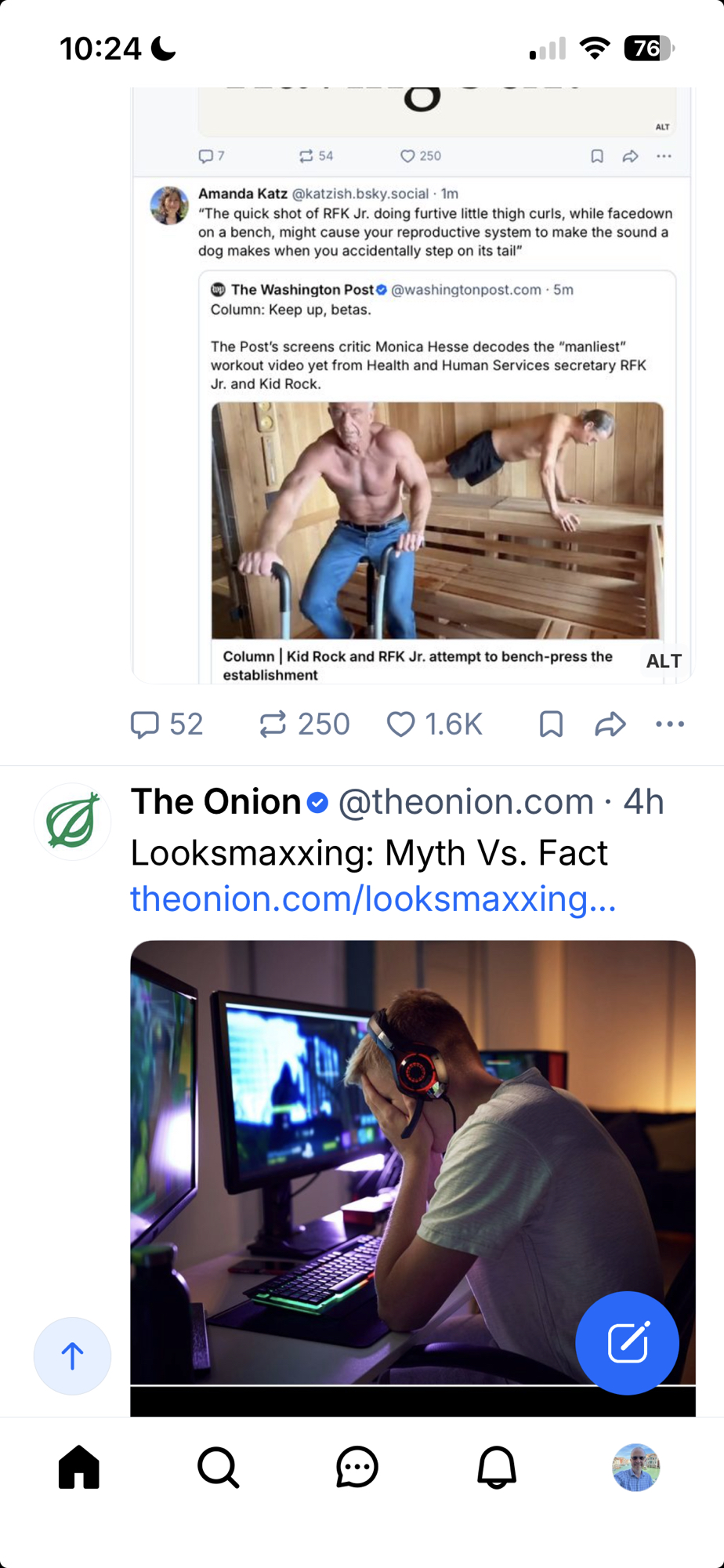The image size is (724, 1568).
Task: Show ALT text for the sauna workout image
Action: [x=664, y=661]
